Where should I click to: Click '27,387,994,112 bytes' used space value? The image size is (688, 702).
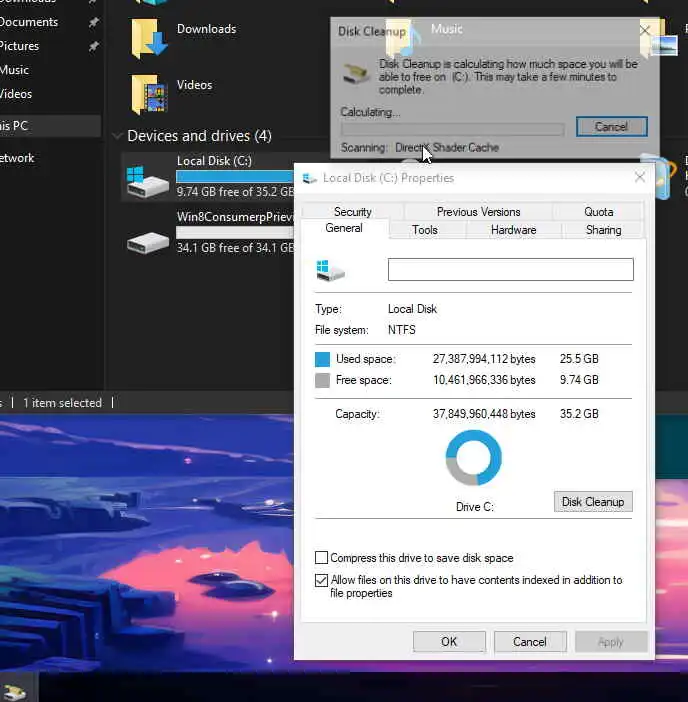(x=484, y=359)
